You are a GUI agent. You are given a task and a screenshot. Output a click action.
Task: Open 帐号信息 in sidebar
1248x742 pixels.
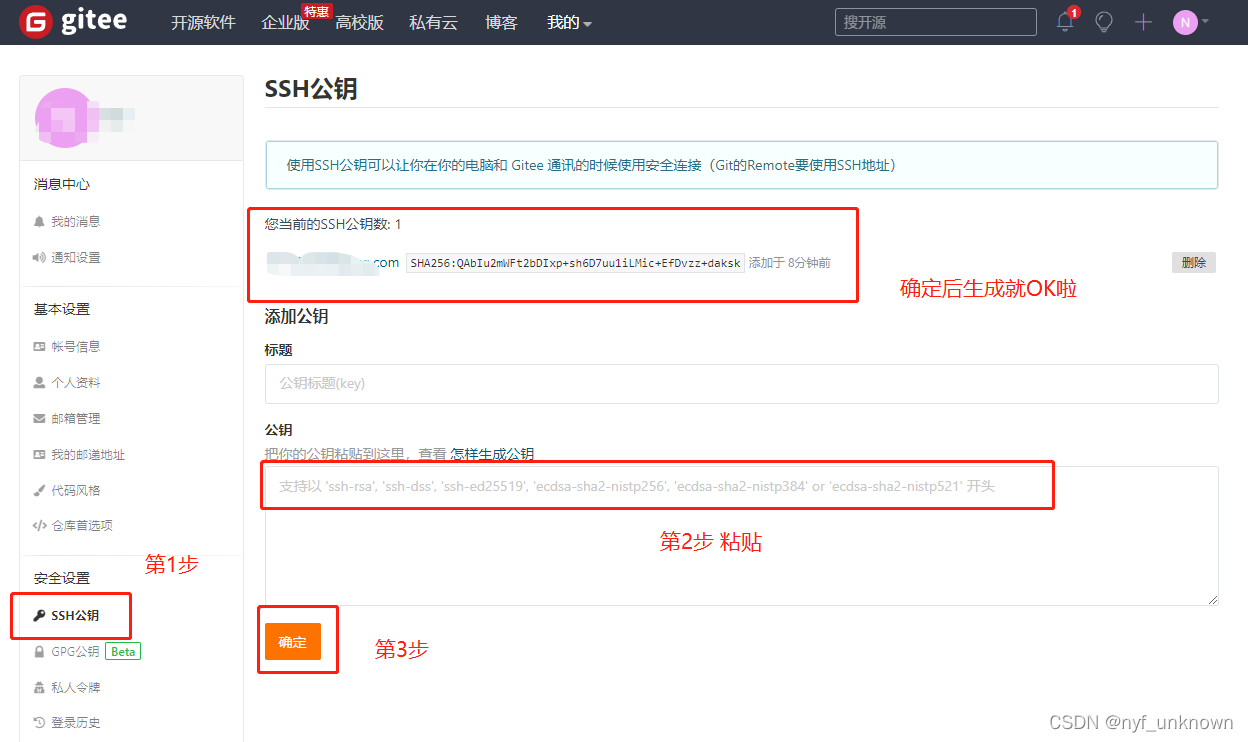[76, 346]
